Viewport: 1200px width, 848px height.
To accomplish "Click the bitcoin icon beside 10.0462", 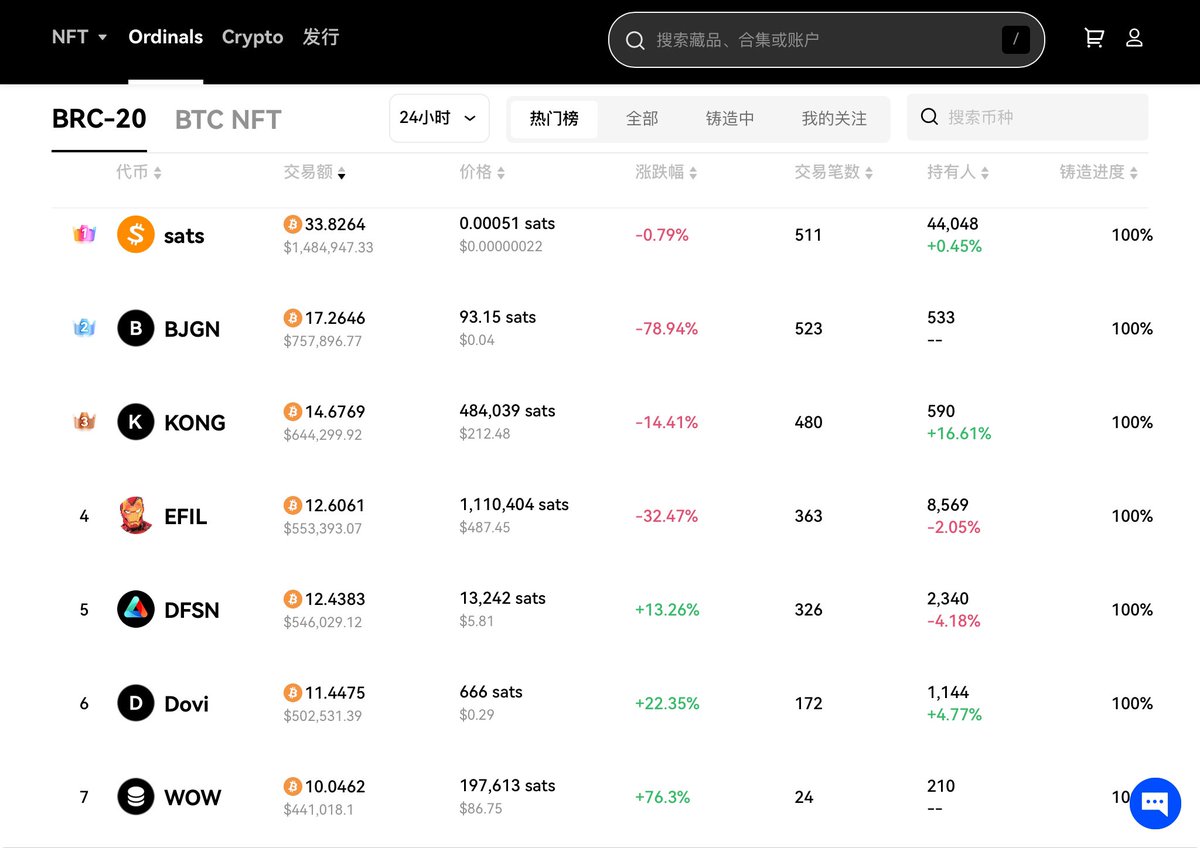I will pos(293,787).
